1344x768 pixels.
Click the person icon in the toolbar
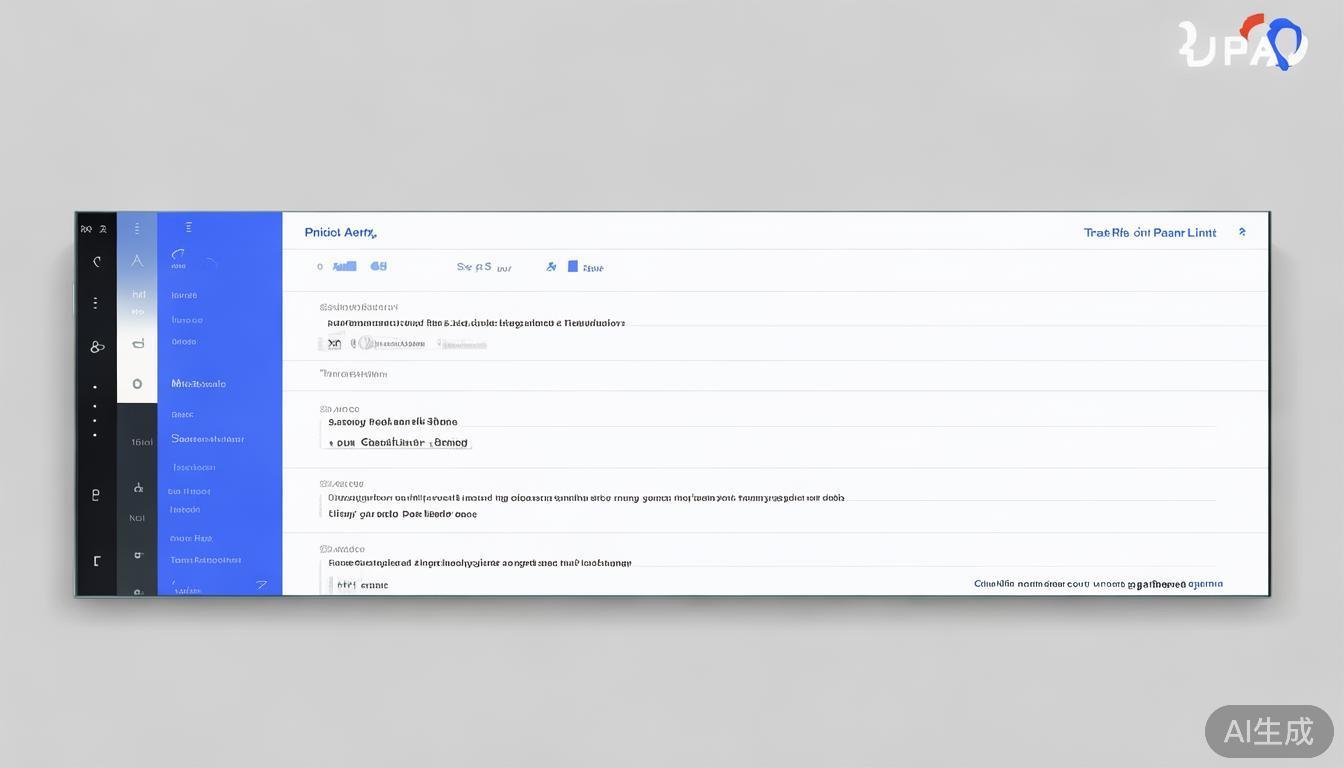[551, 267]
